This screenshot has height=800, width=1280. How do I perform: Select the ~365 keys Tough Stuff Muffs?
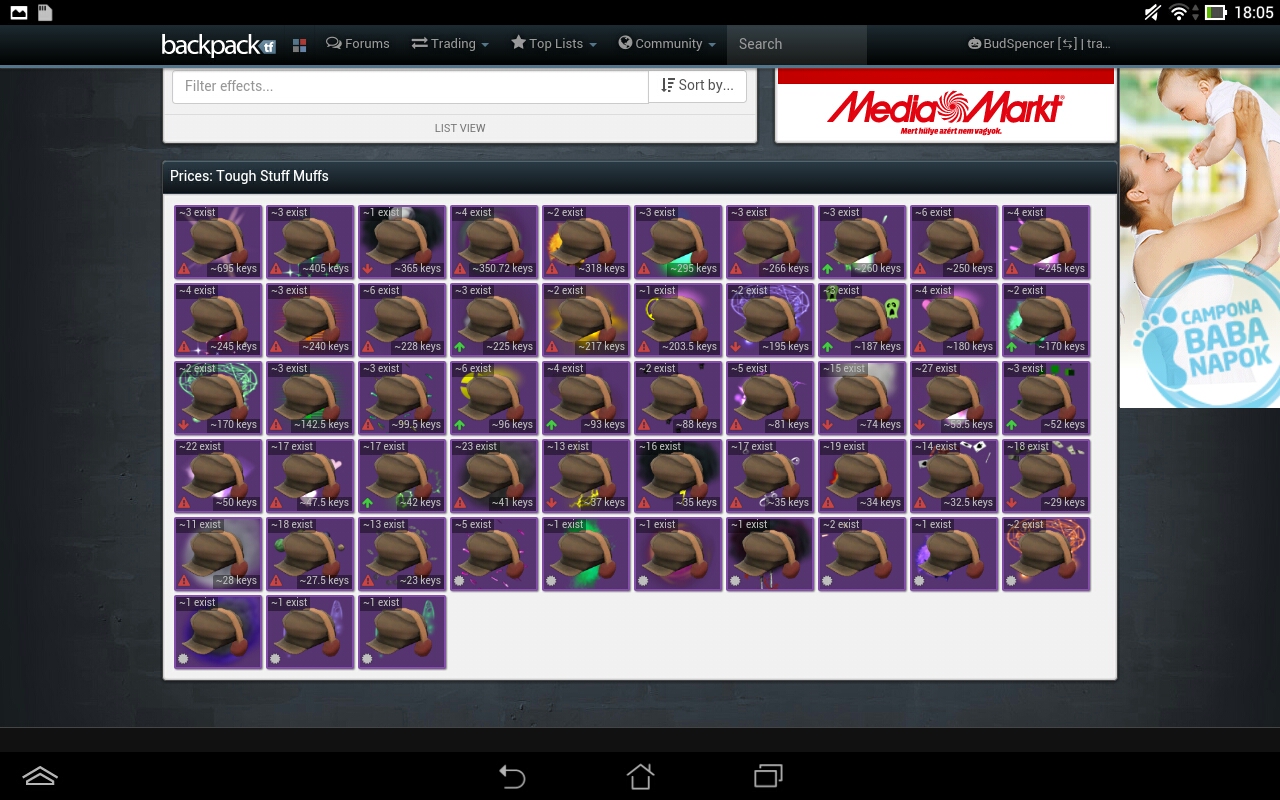coord(402,241)
